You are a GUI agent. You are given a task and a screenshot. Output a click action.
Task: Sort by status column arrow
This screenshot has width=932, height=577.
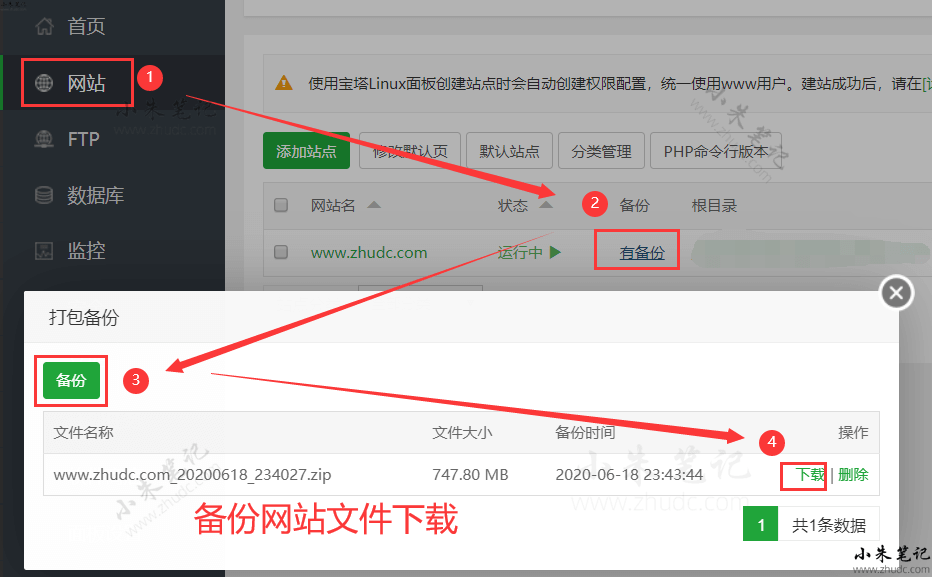[x=546, y=205]
